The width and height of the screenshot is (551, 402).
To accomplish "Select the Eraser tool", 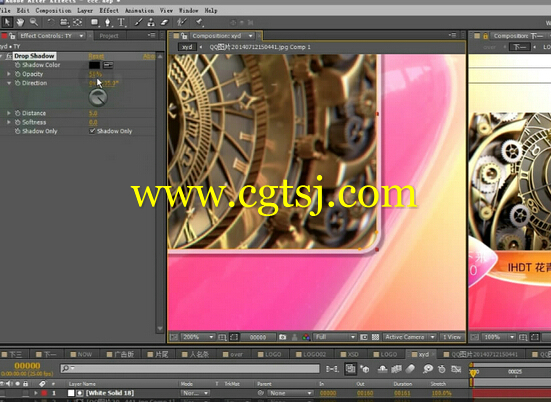I will [164, 22].
